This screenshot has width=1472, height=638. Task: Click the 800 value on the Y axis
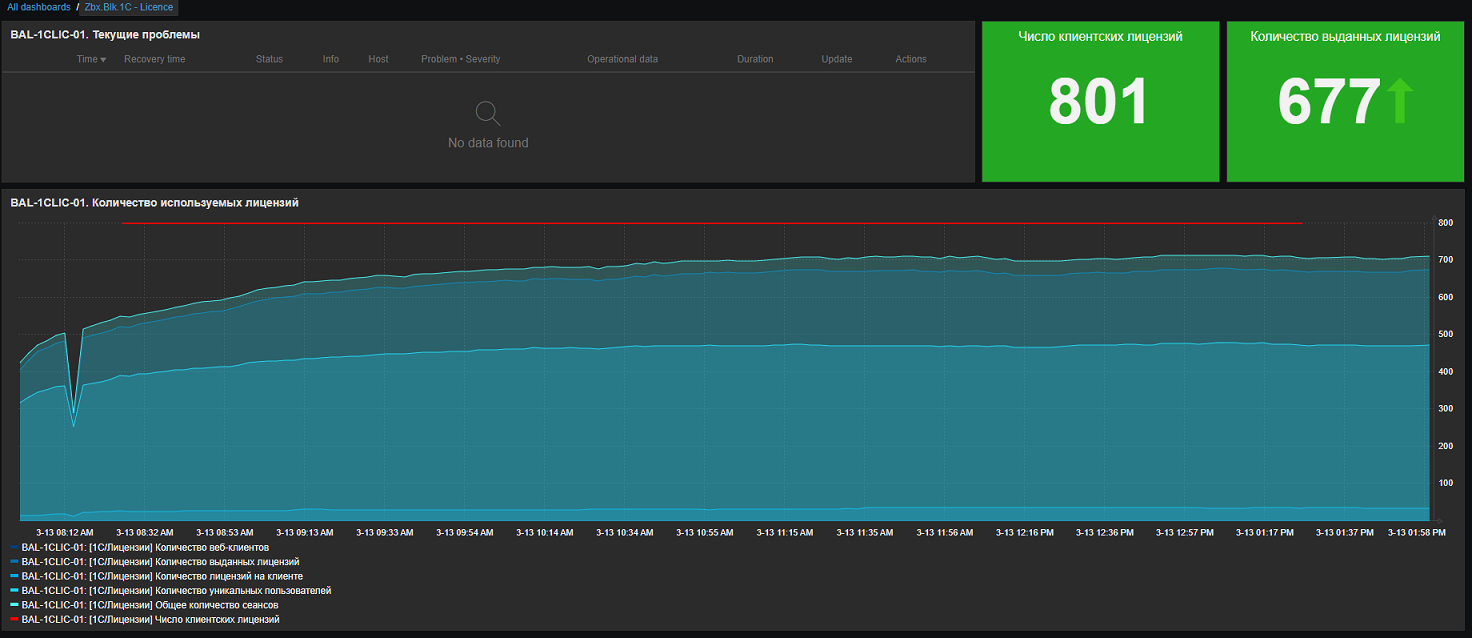click(x=1445, y=223)
